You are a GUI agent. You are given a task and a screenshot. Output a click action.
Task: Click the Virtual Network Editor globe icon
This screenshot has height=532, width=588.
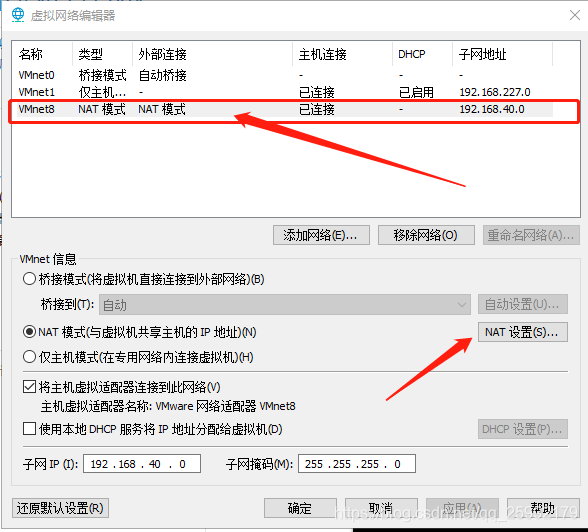[x=18, y=15]
